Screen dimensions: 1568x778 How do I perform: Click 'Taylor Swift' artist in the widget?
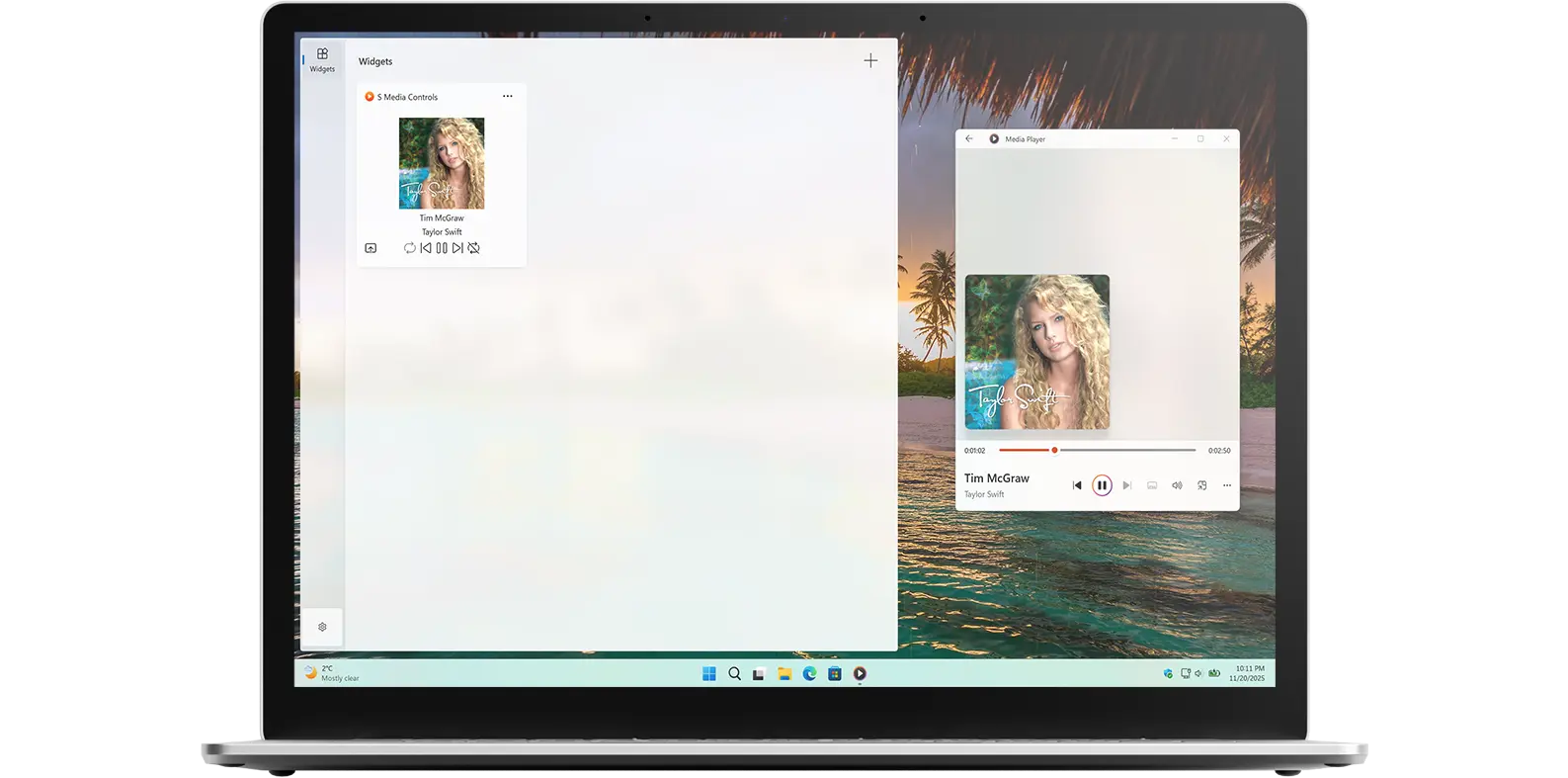pyautogui.click(x=442, y=232)
